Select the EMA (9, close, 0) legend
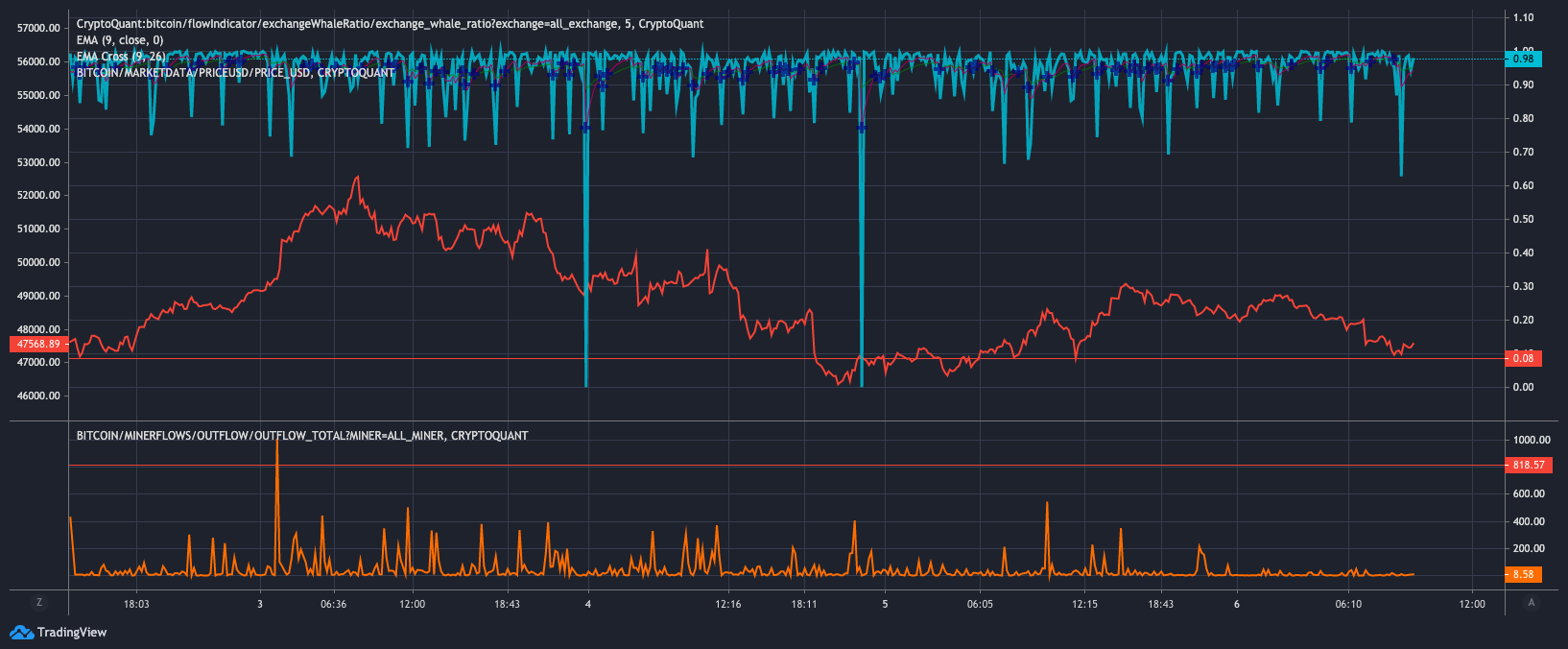The width and height of the screenshot is (1568, 649). click(x=120, y=40)
